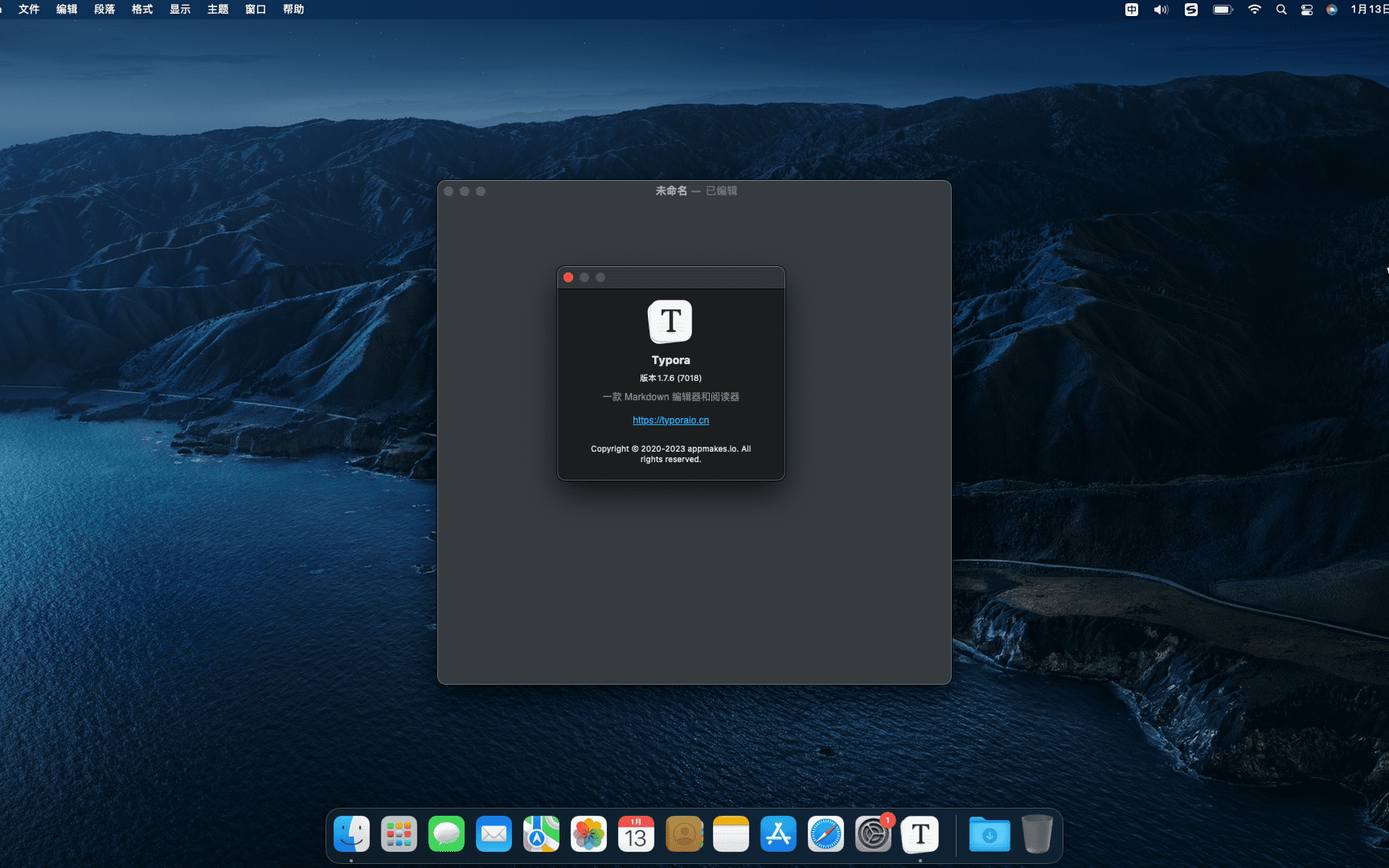Viewport: 1389px width, 868px height.
Task: Click the volume icon in the menu bar
Action: coord(1160,10)
